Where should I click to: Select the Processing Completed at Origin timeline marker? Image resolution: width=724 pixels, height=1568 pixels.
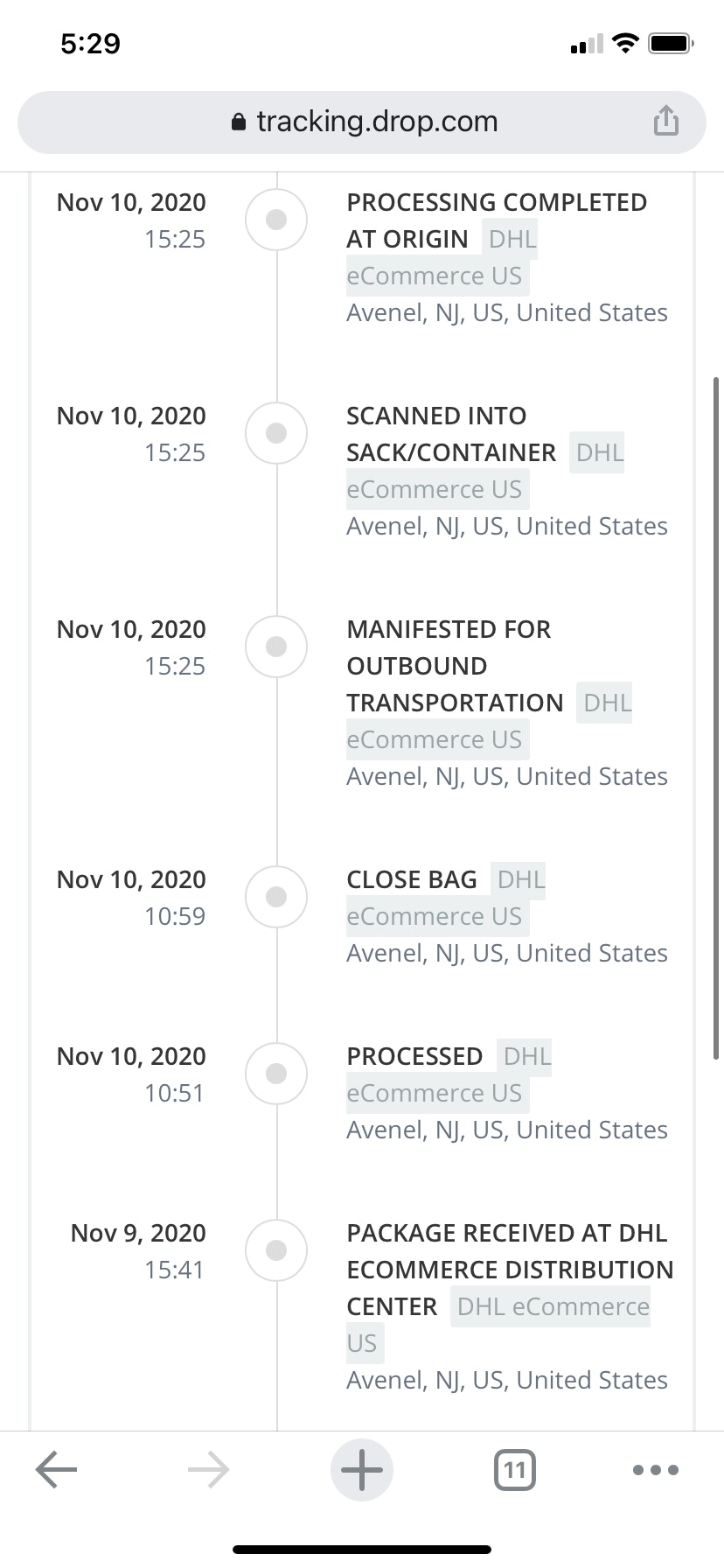pyautogui.click(x=276, y=220)
